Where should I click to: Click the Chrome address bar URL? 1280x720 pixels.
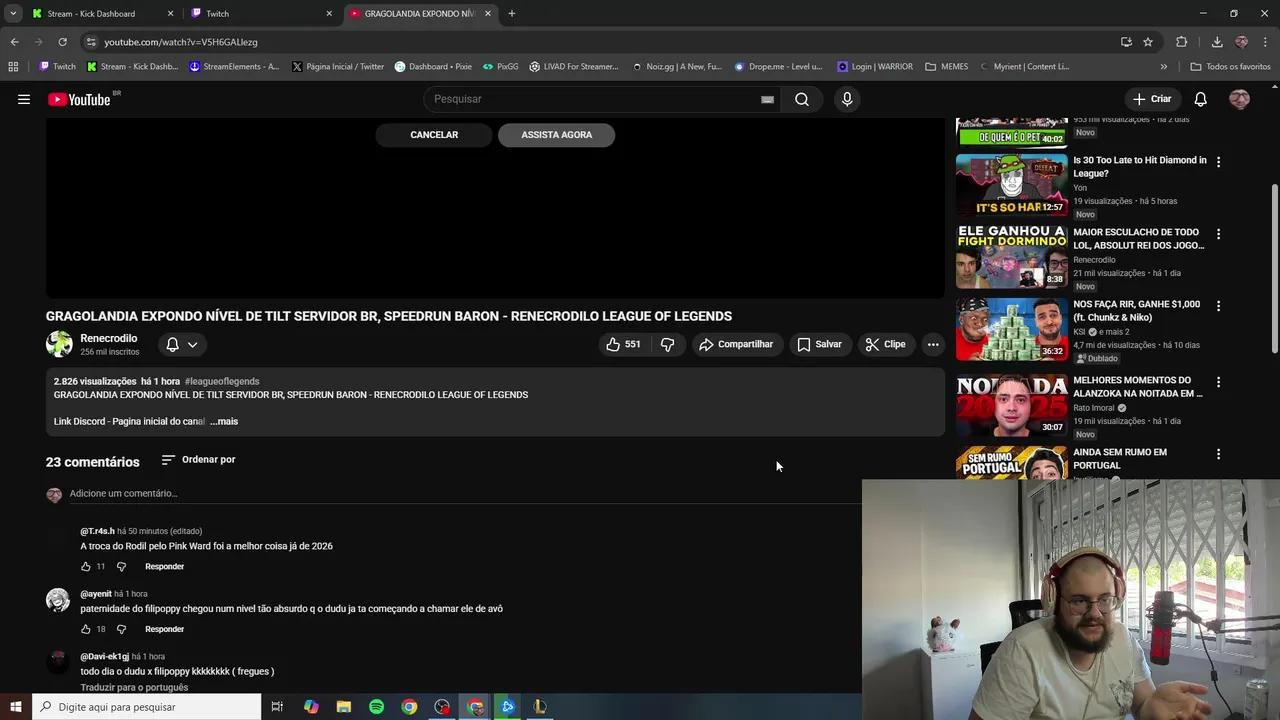(x=181, y=42)
